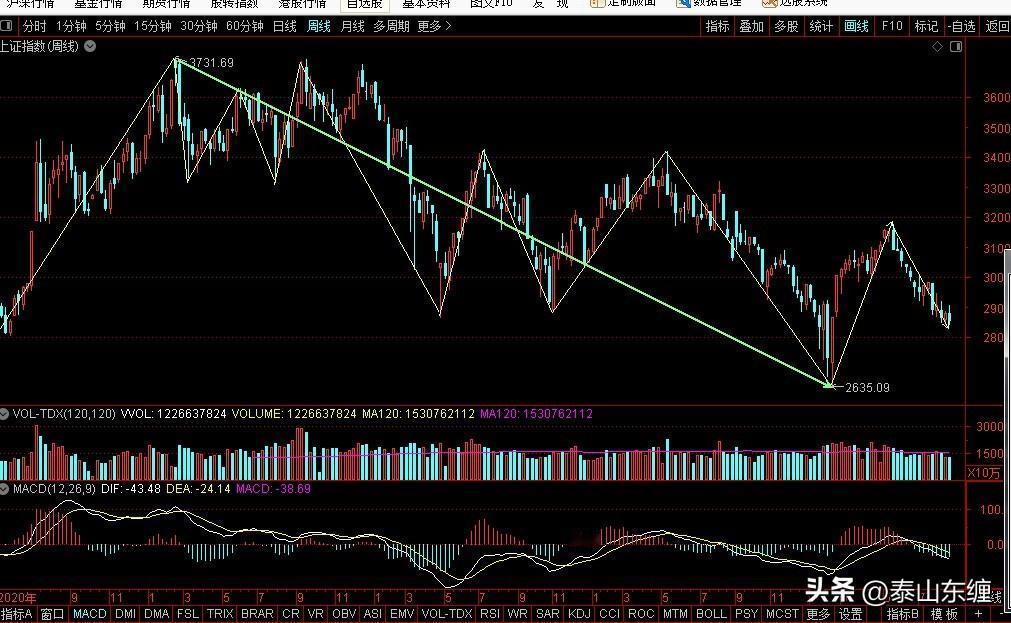The image size is (1011, 623).
Task: Switch to DMA indicator
Action: tap(157, 614)
